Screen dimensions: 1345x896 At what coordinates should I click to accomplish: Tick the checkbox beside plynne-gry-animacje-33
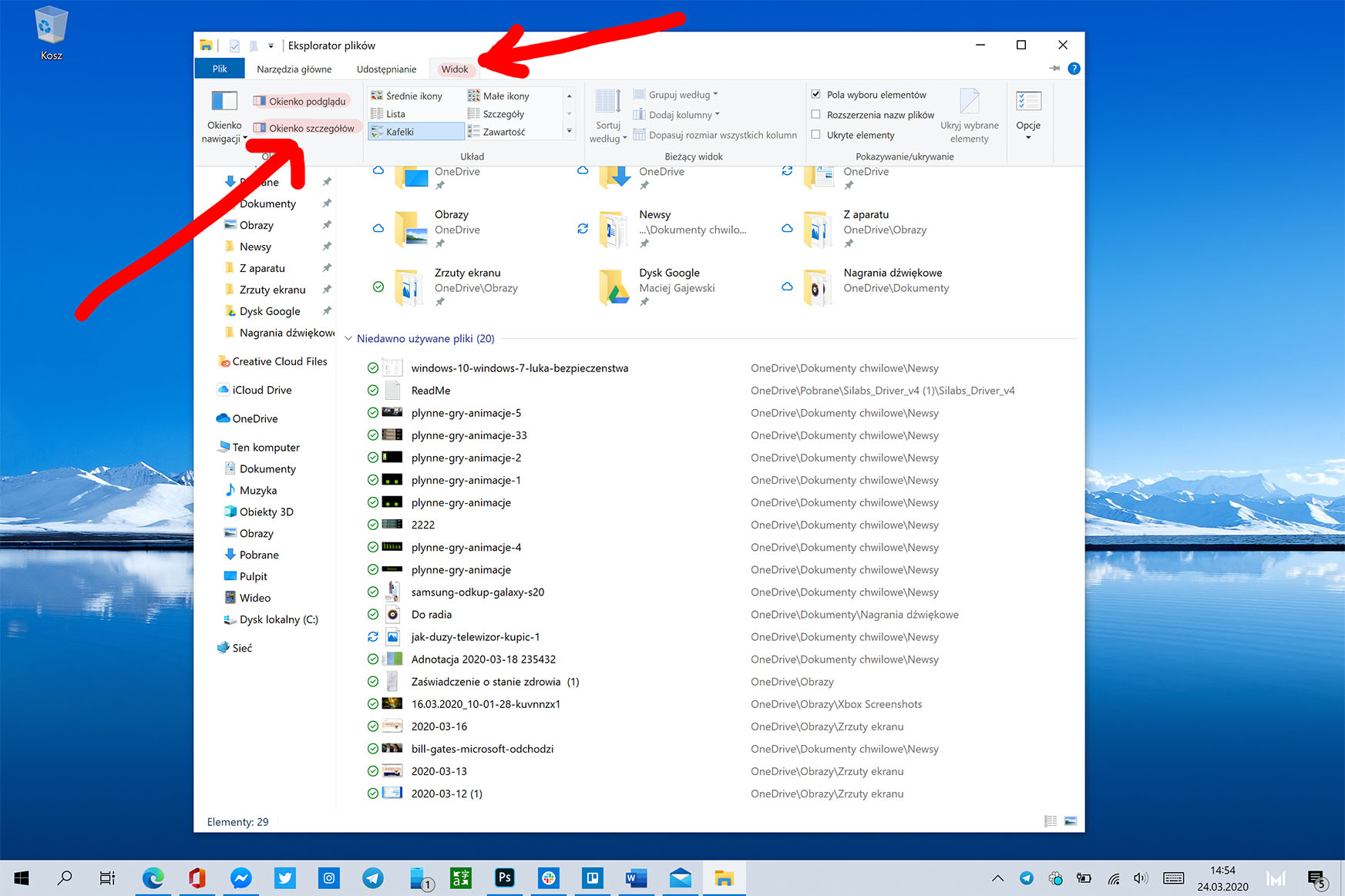(x=373, y=435)
